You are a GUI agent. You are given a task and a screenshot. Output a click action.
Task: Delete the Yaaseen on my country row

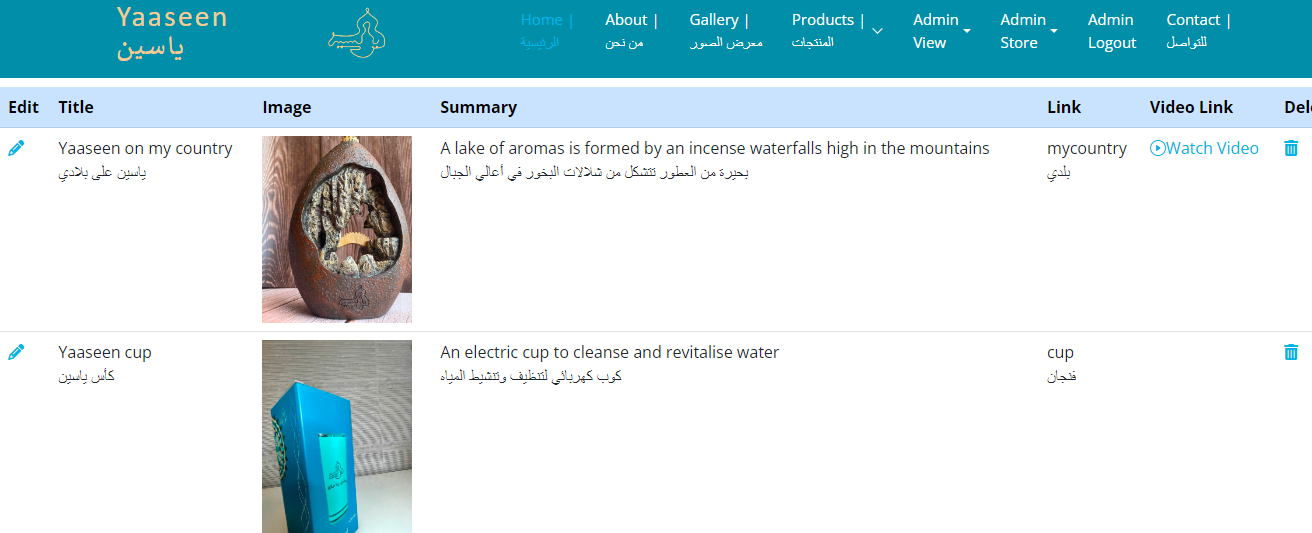pyautogui.click(x=1291, y=148)
